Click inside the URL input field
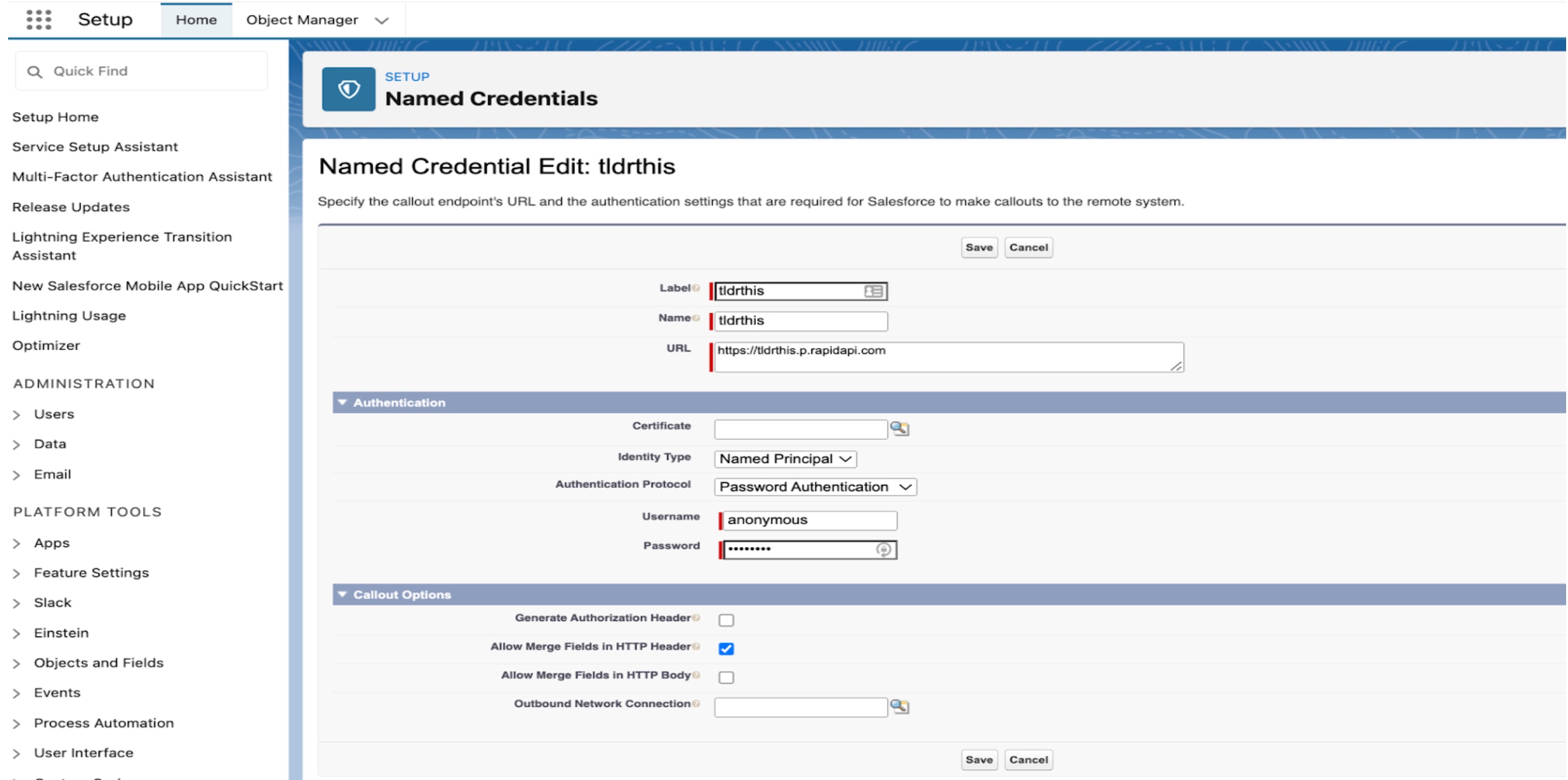1568x780 pixels. (936, 356)
